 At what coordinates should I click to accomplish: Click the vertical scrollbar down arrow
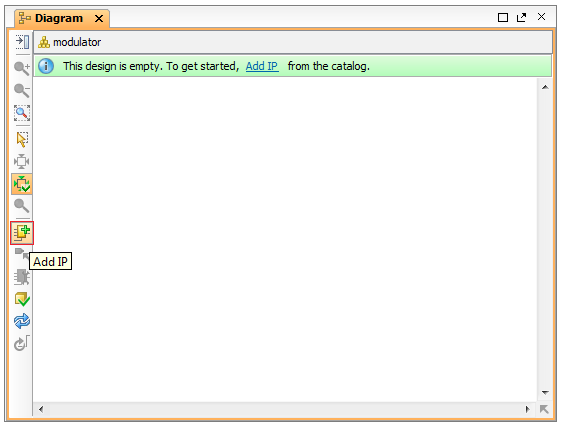[x=545, y=393]
